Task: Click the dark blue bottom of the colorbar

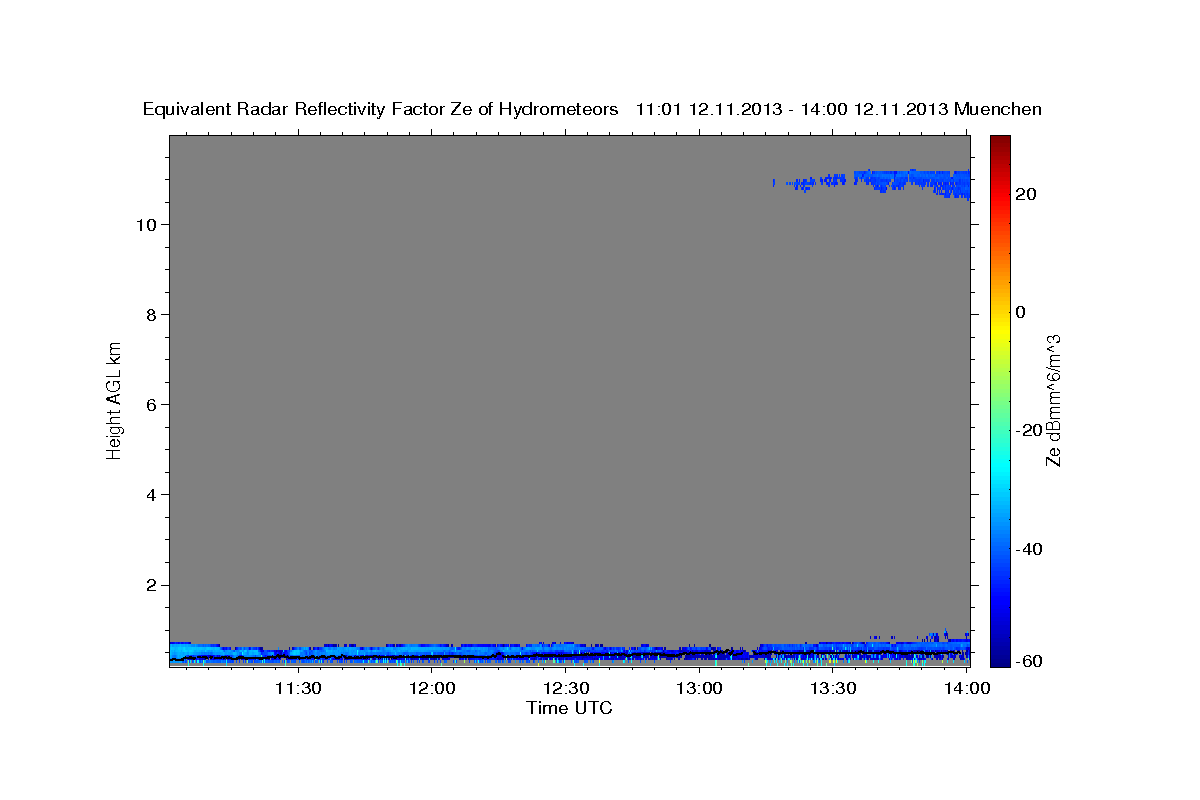Action: tap(1000, 658)
